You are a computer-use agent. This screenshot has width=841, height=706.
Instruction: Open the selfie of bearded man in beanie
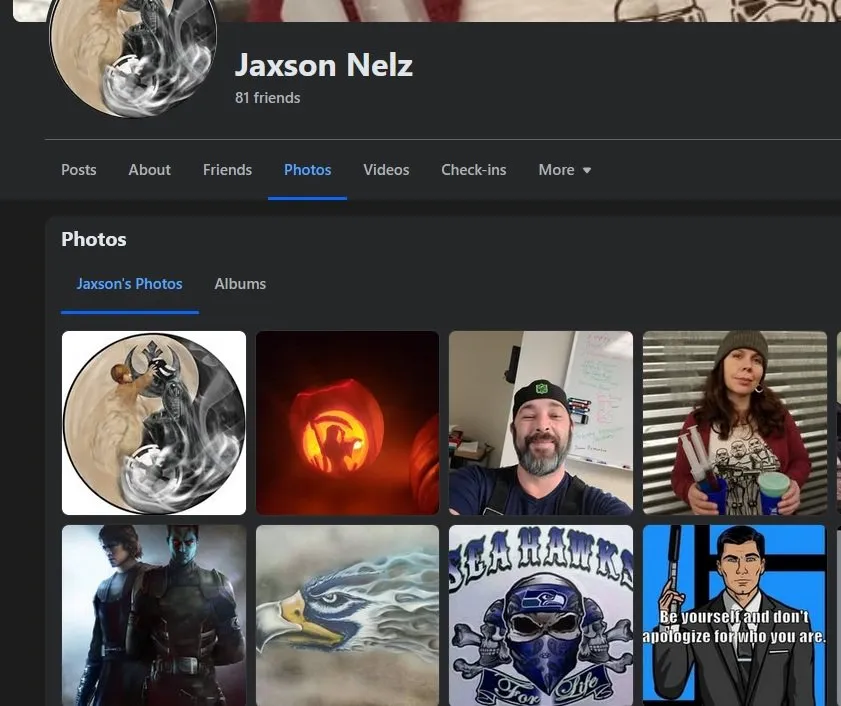tap(540, 423)
